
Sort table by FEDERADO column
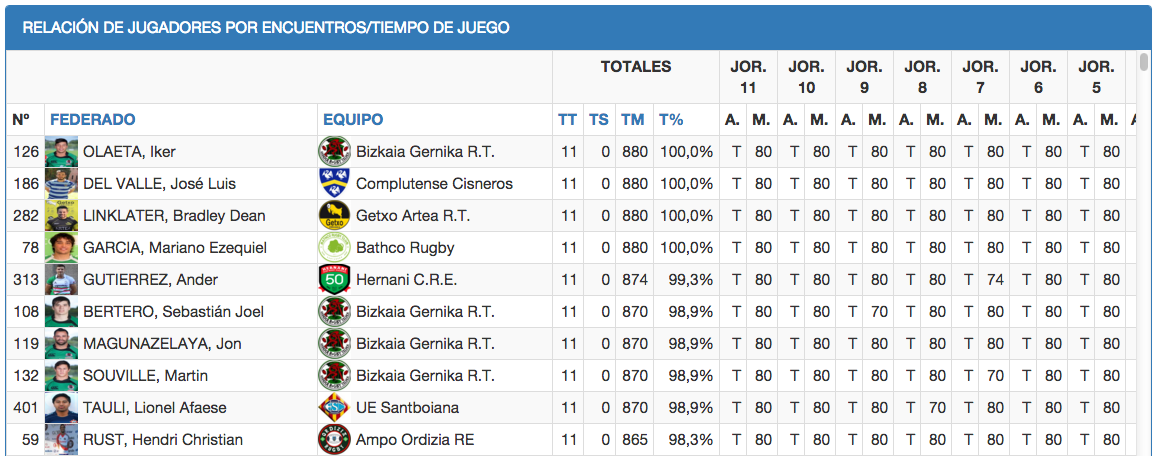[93, 120]
